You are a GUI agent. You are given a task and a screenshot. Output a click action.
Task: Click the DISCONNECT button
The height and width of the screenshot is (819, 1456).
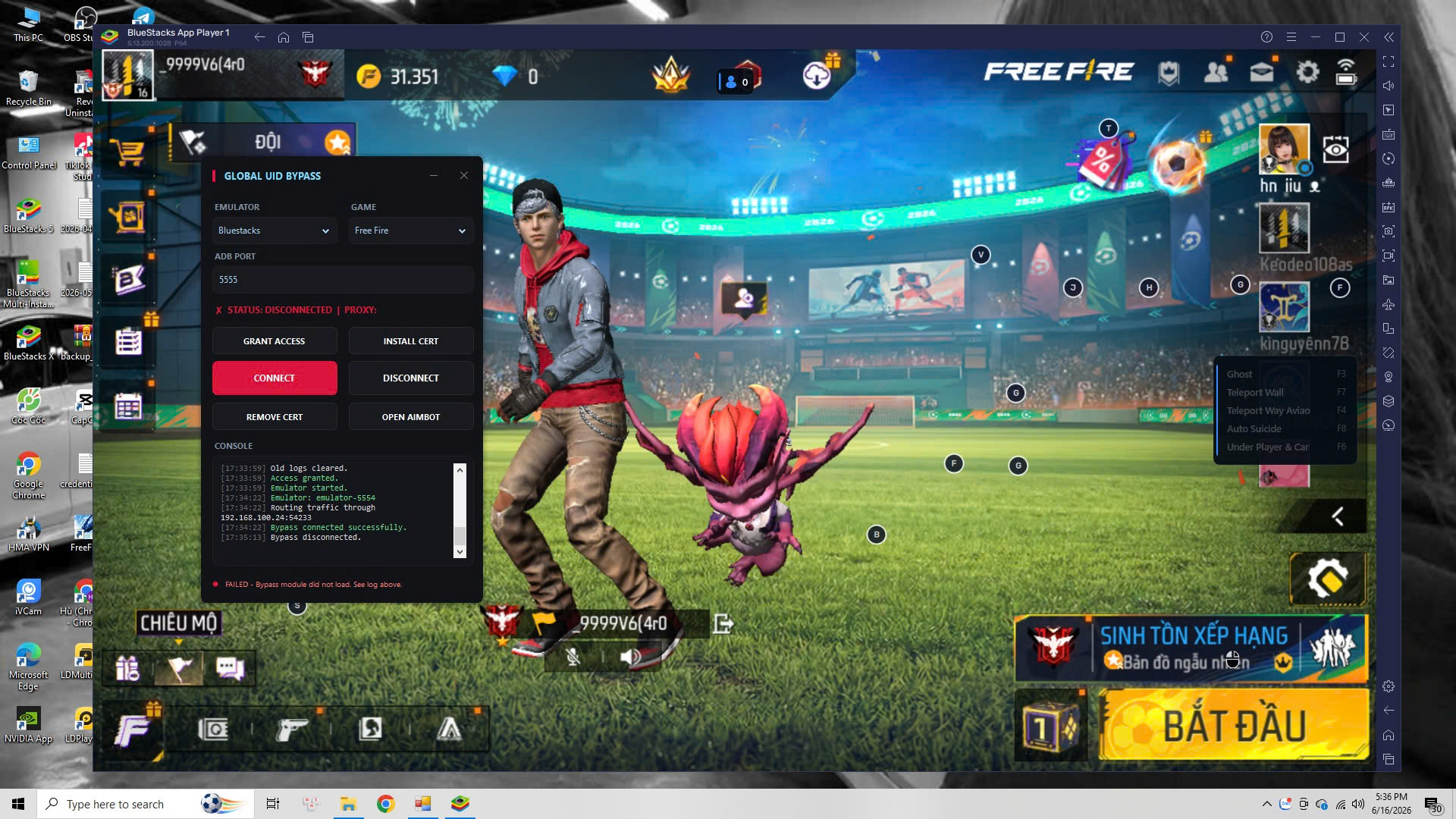[411, 378]
